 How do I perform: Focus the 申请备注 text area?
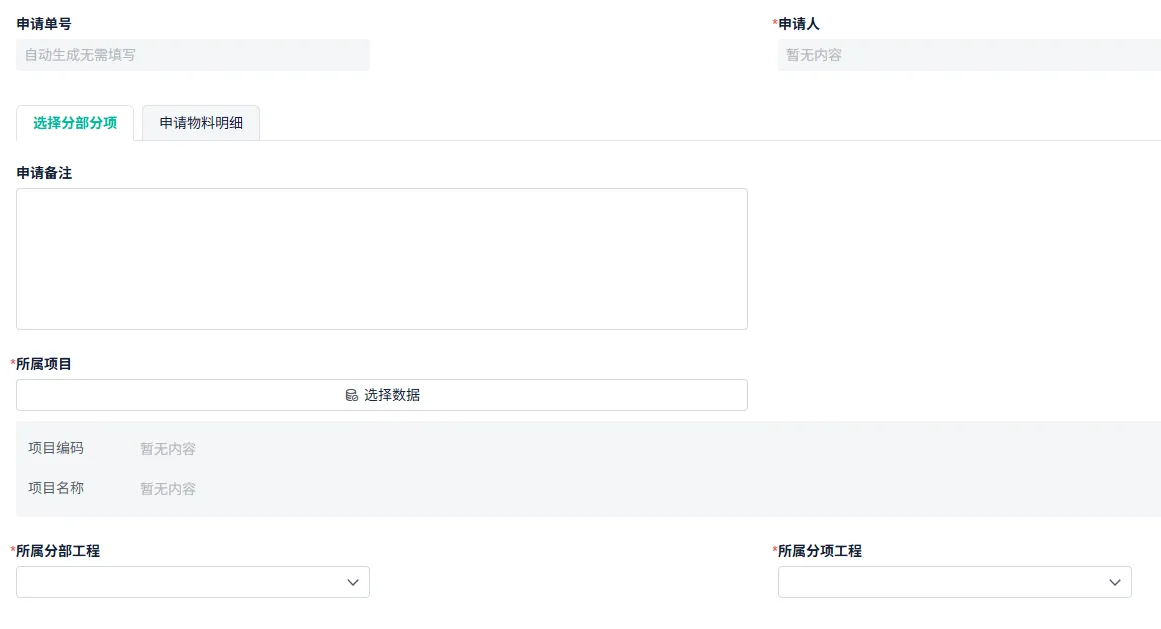tap(381, 259)
